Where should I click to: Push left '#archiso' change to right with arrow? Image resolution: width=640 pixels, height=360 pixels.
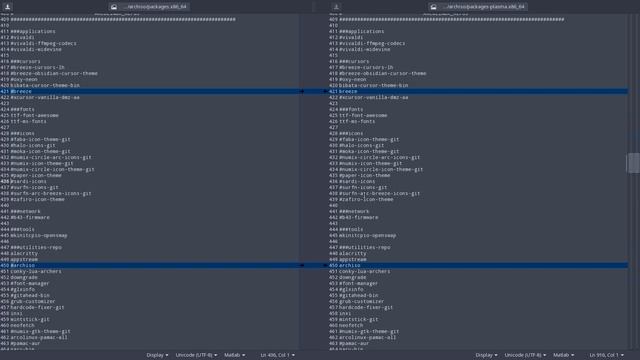[x=302, y=265]
